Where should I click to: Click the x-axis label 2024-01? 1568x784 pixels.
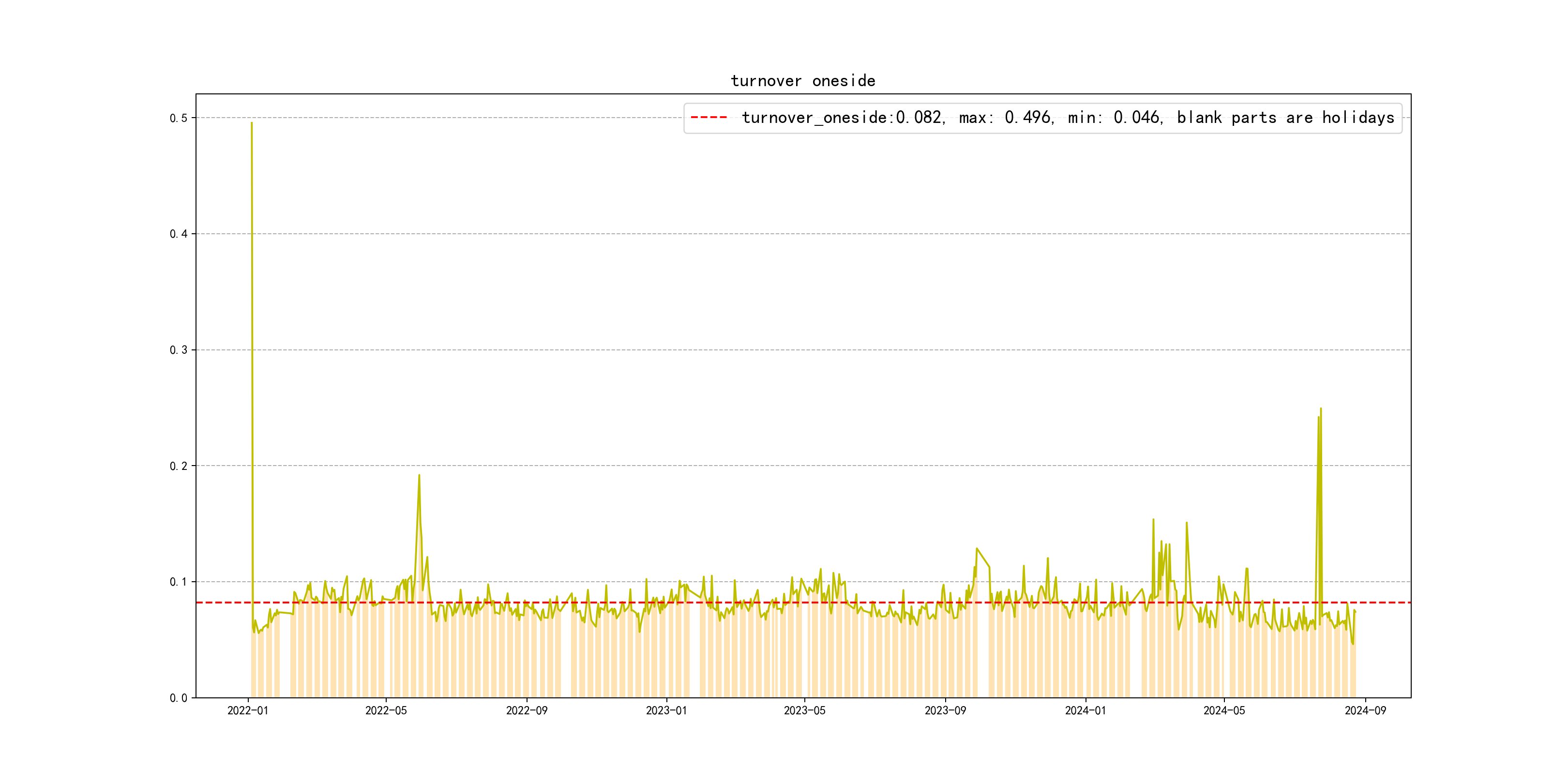1086,710
